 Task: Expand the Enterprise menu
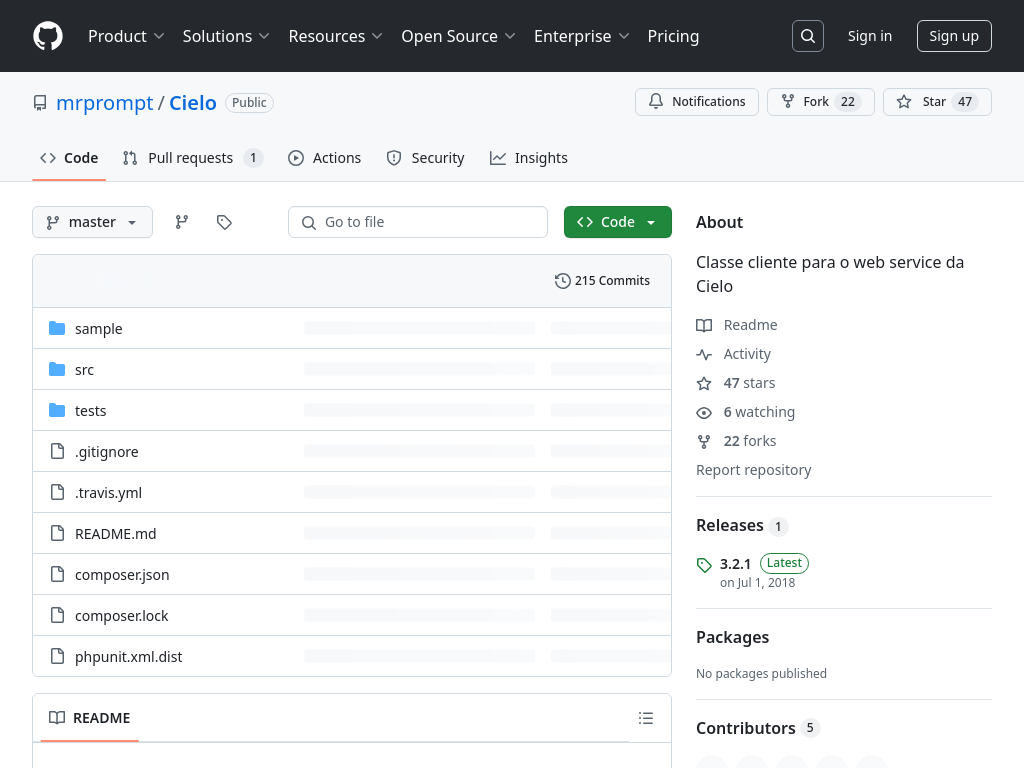(582, 36)
